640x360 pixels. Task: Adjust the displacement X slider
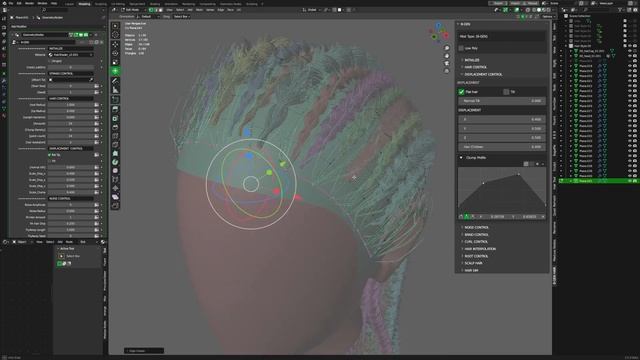[502, 120]
